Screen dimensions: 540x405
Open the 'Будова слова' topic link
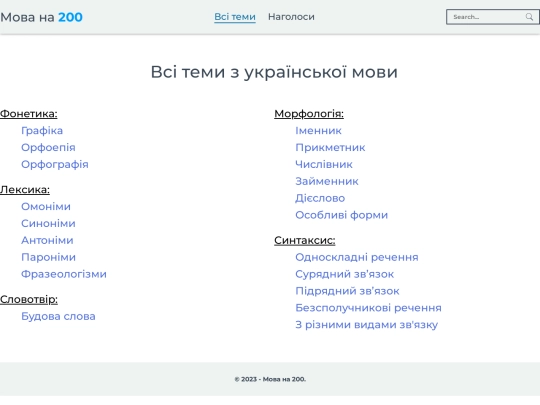tap(58, 316)
